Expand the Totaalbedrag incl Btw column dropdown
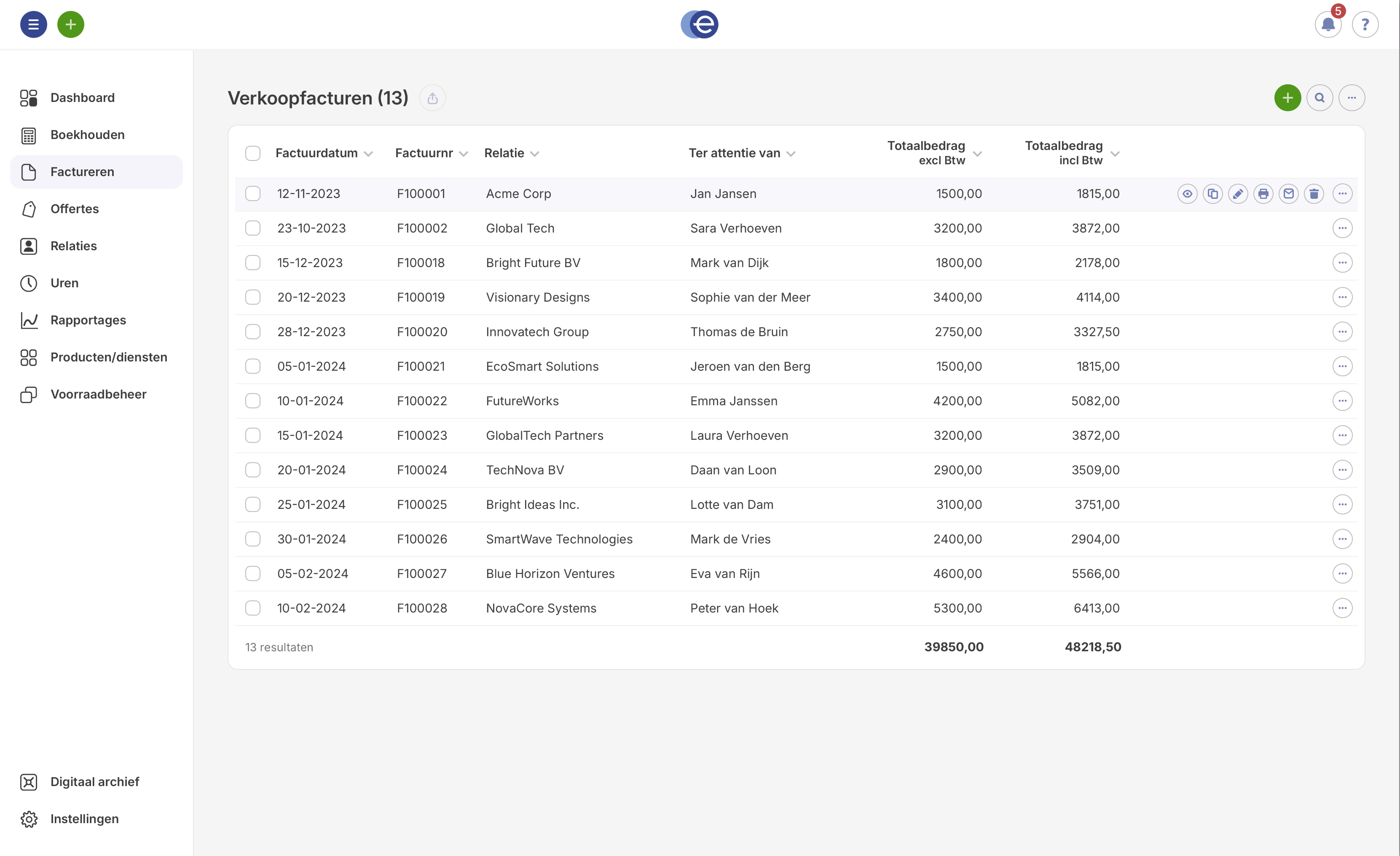This screenshot has width=1400, height=856. (x=1115, y=154)
